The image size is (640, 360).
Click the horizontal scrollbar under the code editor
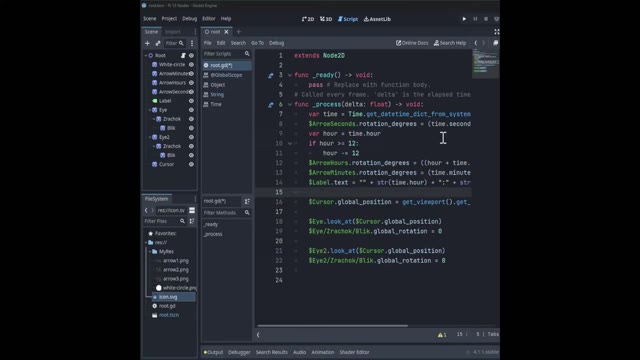[x=332, y=326]
